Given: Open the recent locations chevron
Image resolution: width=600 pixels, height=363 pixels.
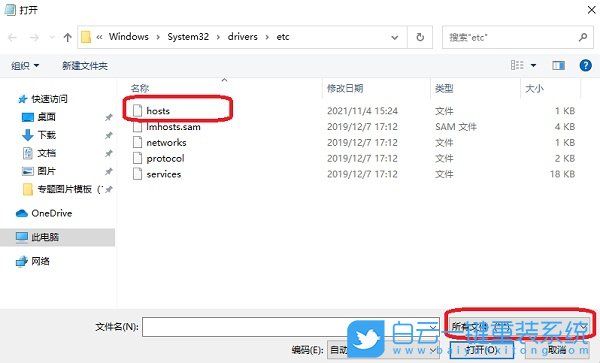Looking at the screenshot, I should [x=52, y=37].
